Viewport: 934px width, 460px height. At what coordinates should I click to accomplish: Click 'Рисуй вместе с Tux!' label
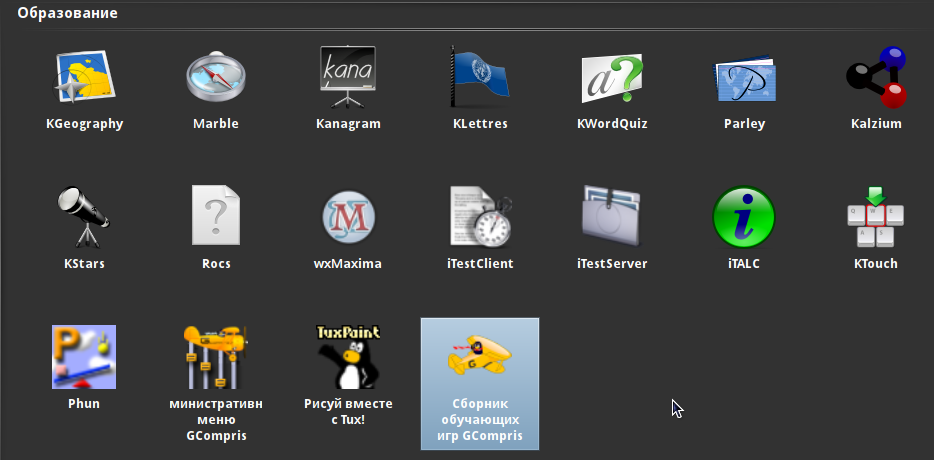[348, 412]
